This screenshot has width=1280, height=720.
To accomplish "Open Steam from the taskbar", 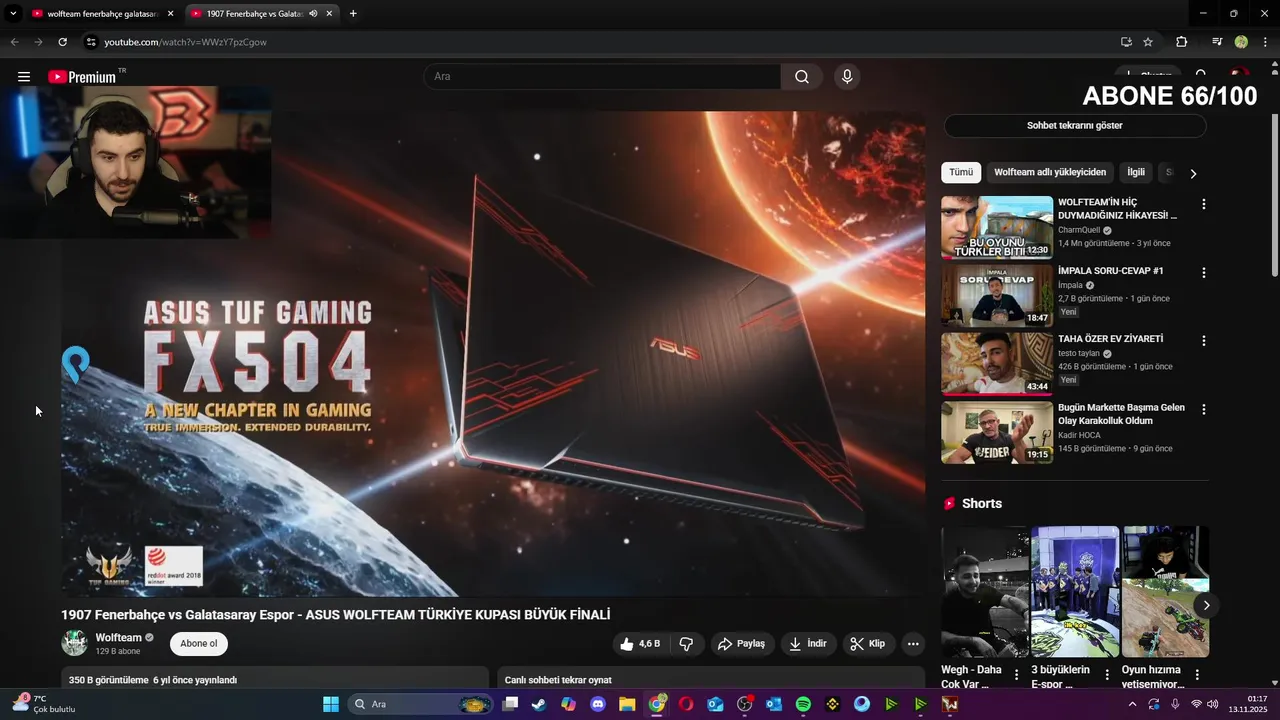I will click(x=539, y=704).
